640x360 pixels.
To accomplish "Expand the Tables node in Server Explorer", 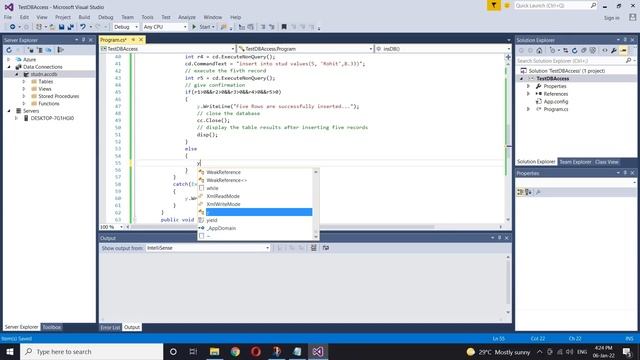I will point(24,82).
